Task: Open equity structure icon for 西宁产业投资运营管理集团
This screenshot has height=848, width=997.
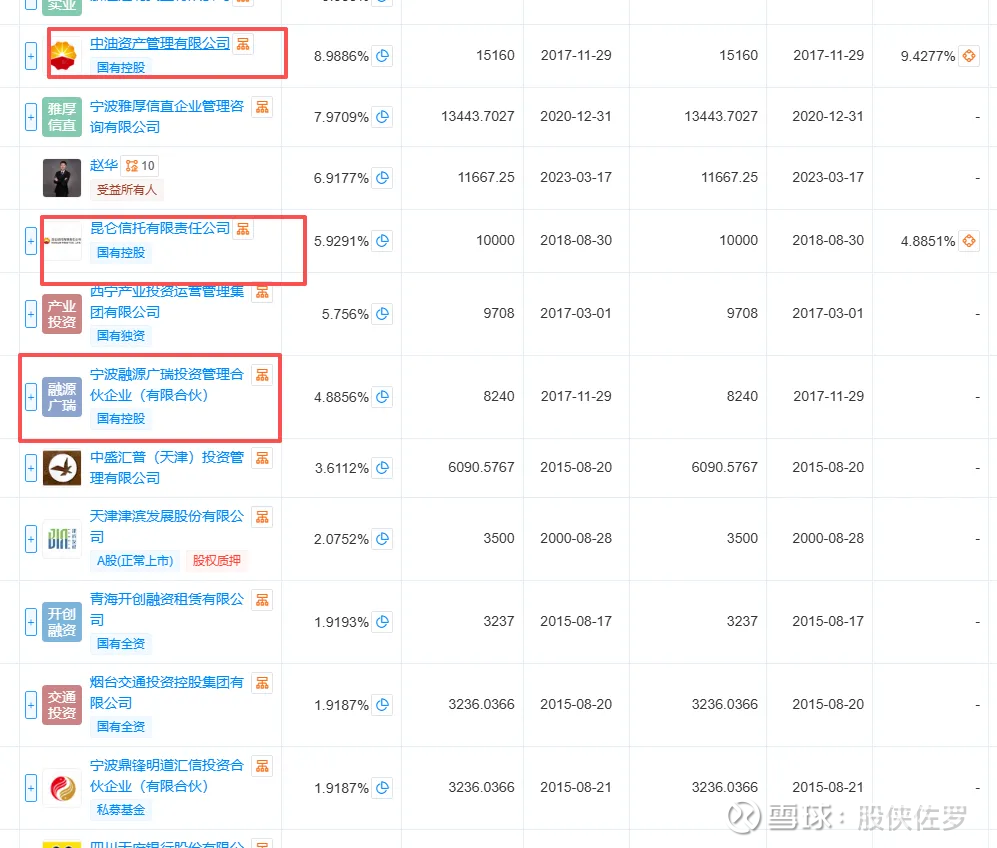Action: tap(262, 292)
